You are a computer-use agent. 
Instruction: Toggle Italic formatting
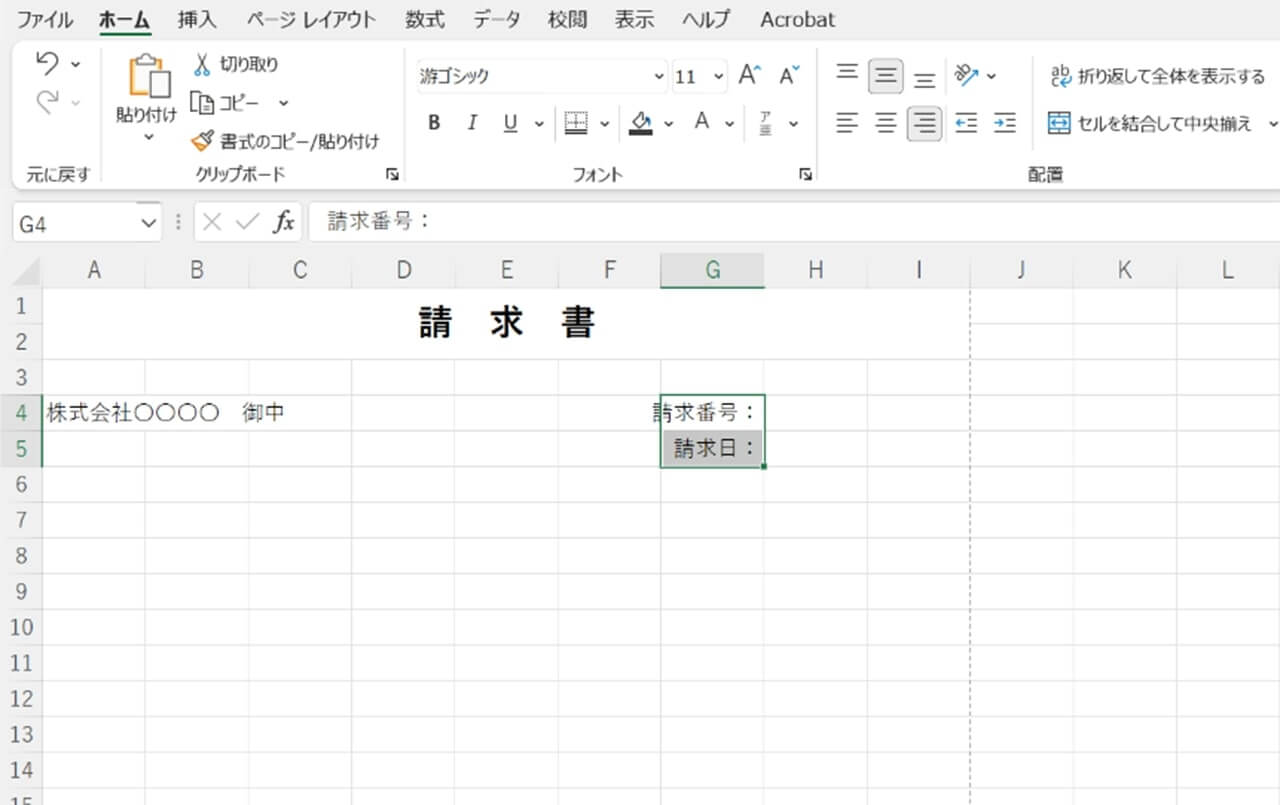[472, 123]
